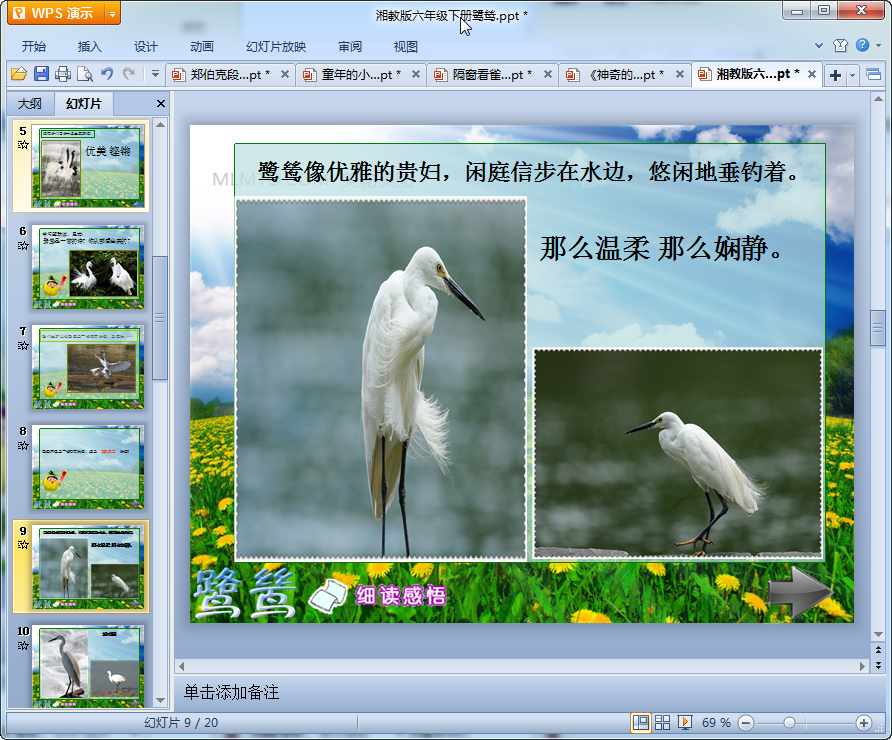Open the 插入 menu tab
This screenshot has height=740, width=892.
click(89, 47)
